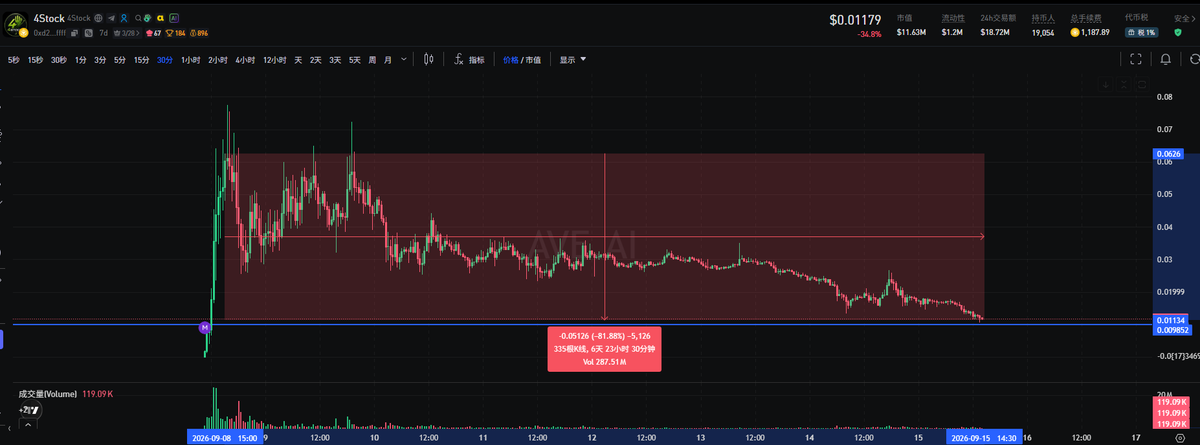
Task: Select the 5天 timeframe
Action: [x=355, y=60]
